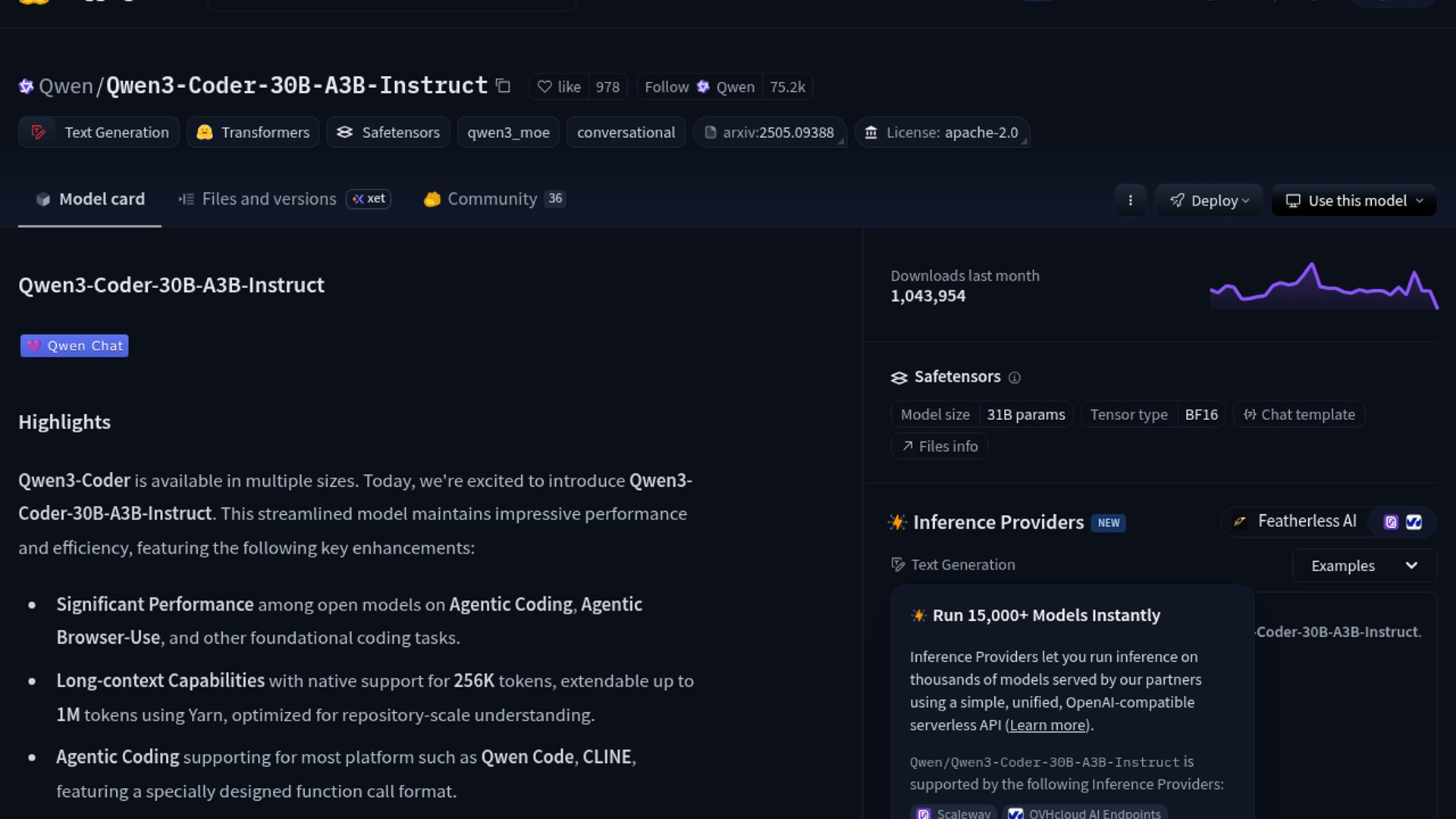Click Scaleway provider icon beside Featherless AI
The width and height of the screenshot is (1456, 819).
1391,522
